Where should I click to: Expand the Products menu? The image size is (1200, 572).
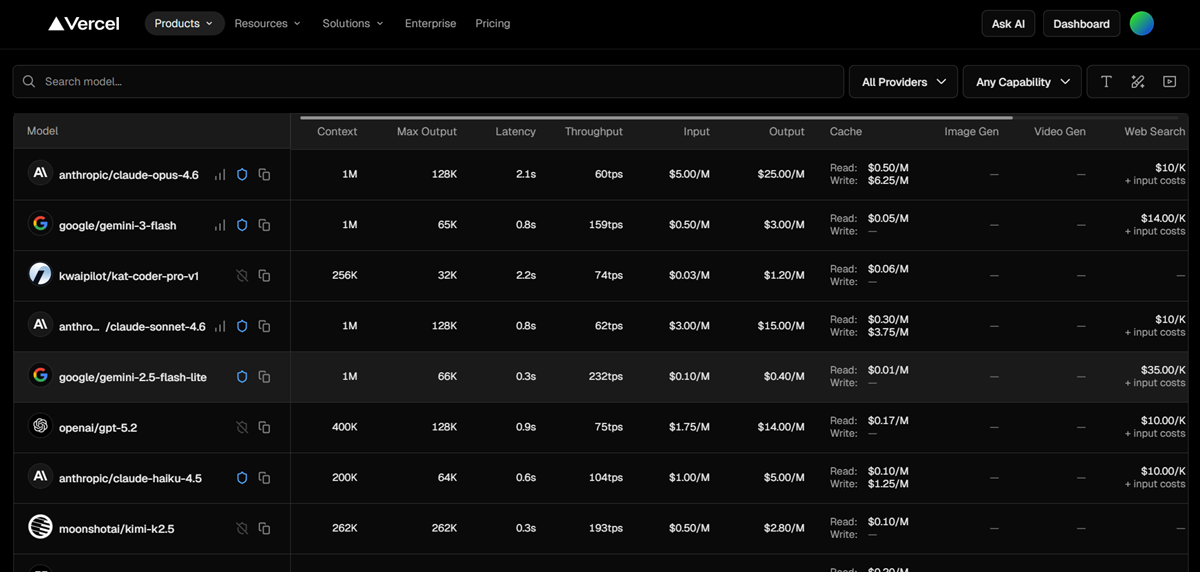pyautogui.click(x=184, y=24)
